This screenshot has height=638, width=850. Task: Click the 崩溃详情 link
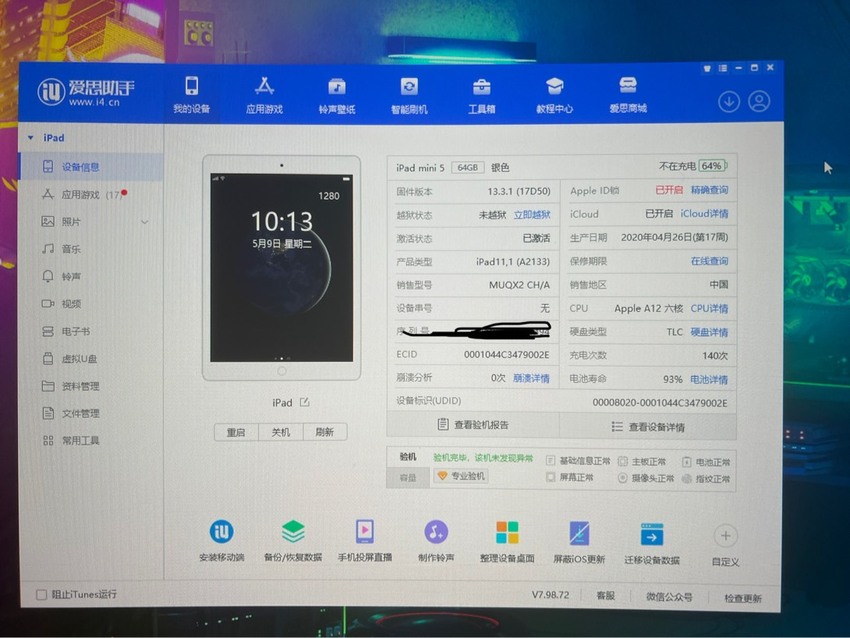(531, 378)
